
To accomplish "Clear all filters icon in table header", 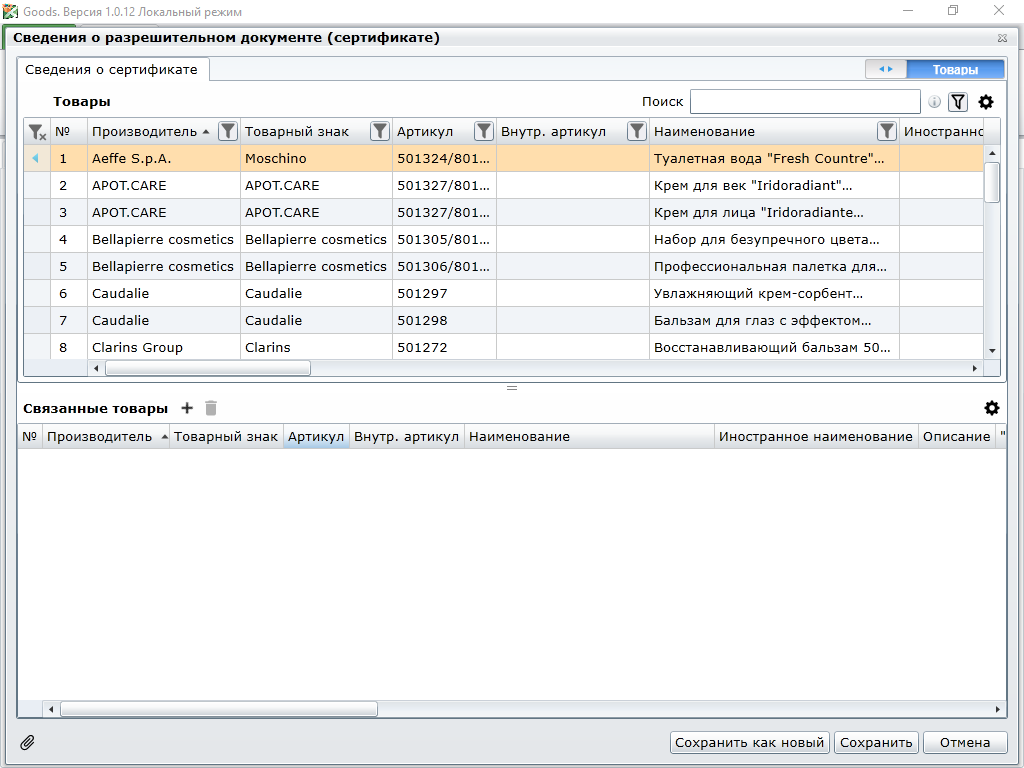I will pos(37,132).
